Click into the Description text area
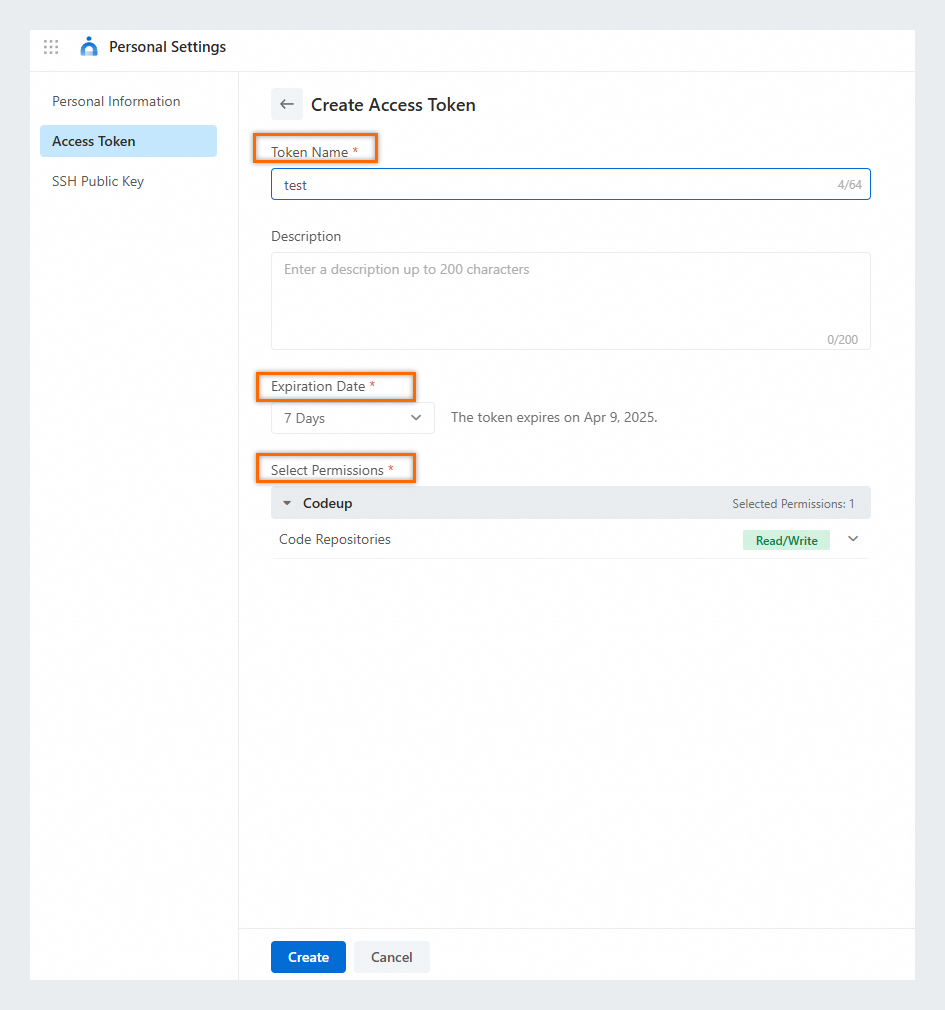The width and height of the screenshot is (945, 1010). point(570,300)
